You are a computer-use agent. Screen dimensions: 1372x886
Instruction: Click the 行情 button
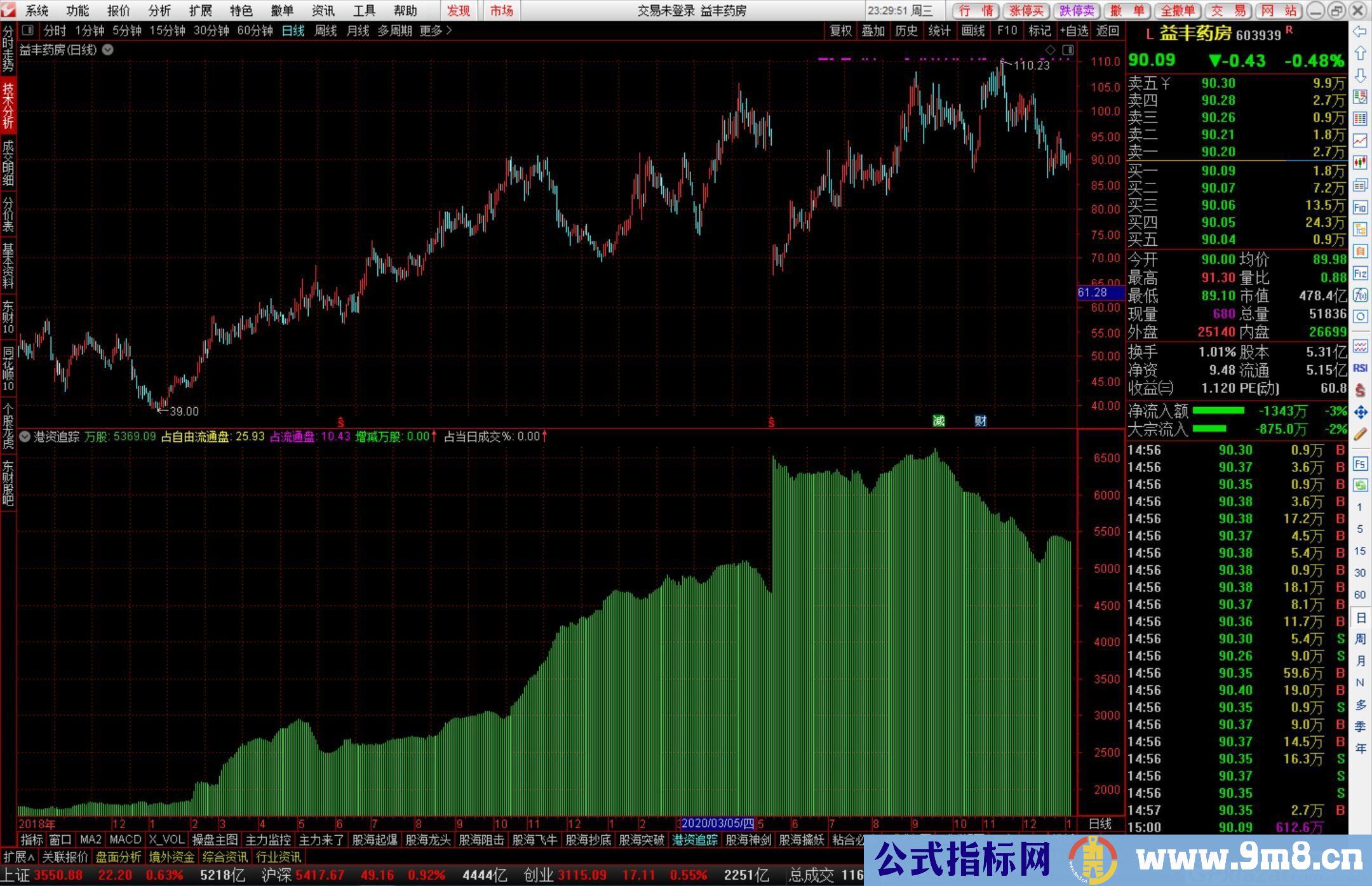(976, 11)
